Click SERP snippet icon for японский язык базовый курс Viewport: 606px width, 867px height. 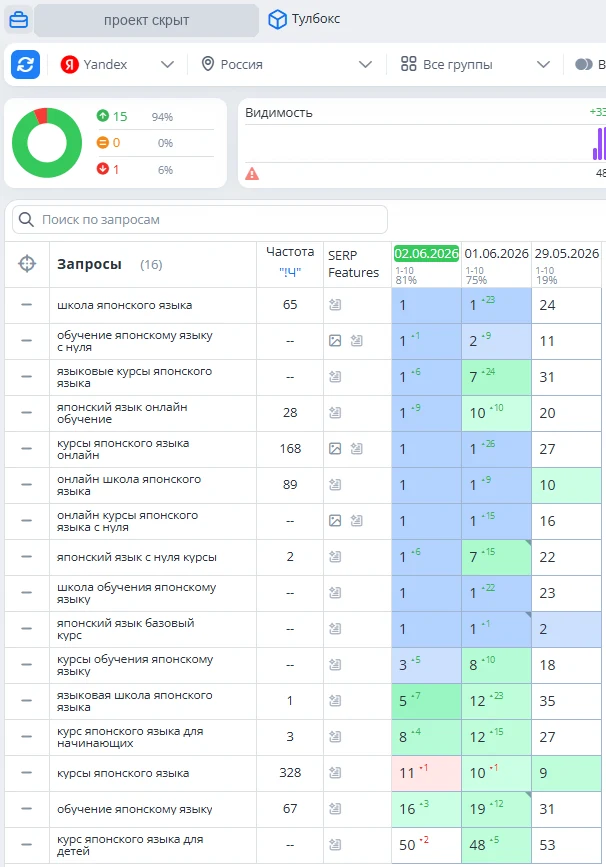(x=335, y=628)
